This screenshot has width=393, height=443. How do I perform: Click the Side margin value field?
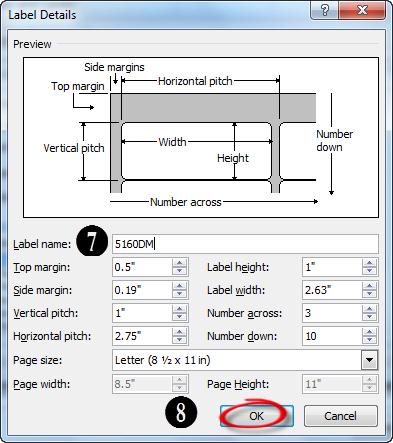tap(142, 290)
